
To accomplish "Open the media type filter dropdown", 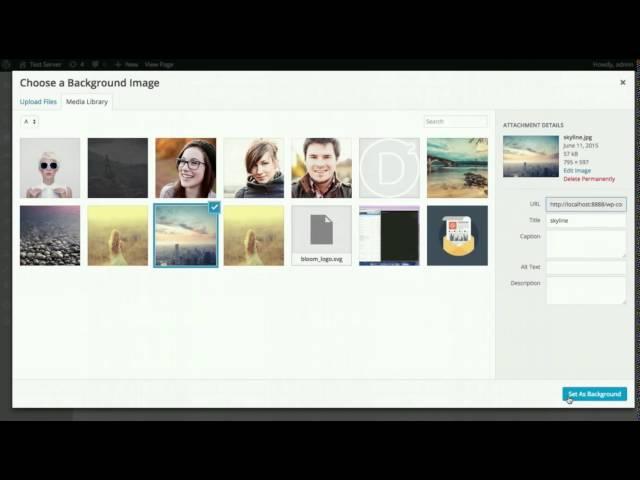I will (x=30, y=122).
